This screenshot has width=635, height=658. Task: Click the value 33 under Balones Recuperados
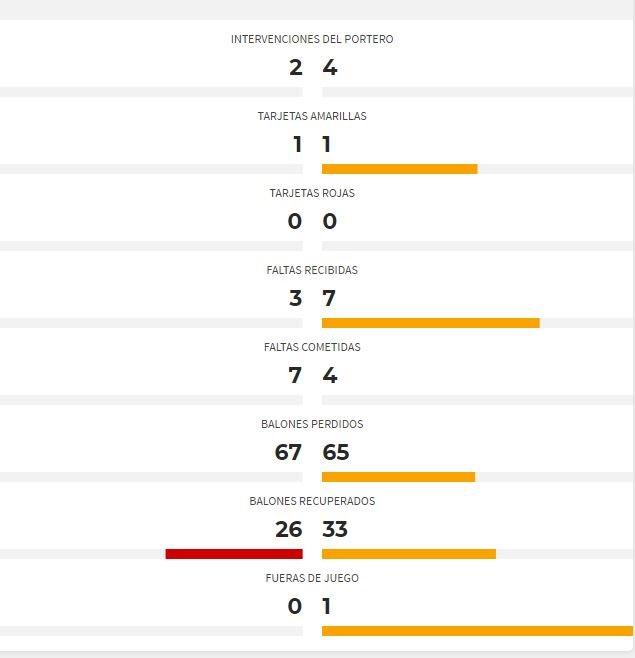point(335,529)
